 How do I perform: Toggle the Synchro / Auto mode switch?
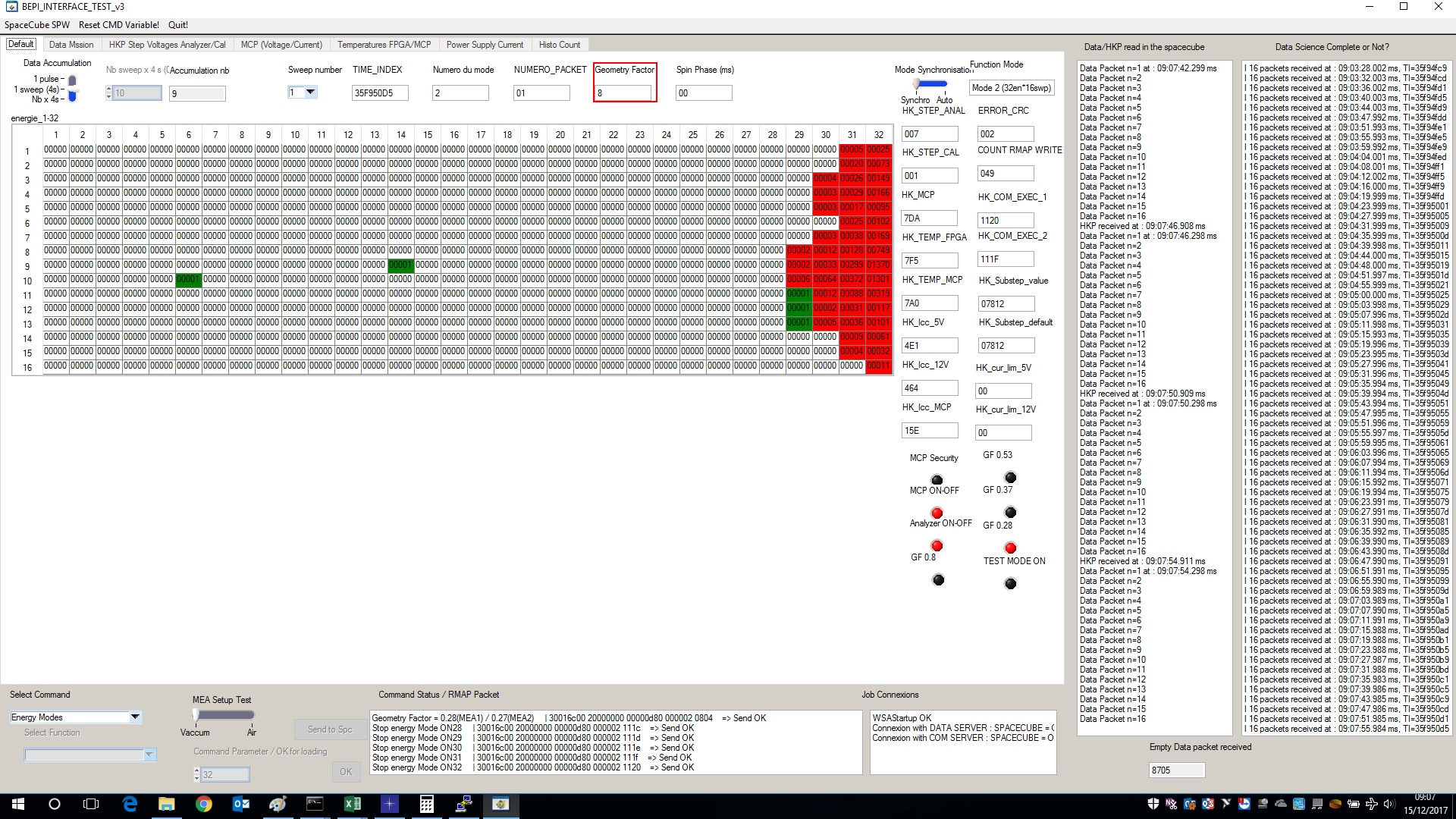[930, 84]
